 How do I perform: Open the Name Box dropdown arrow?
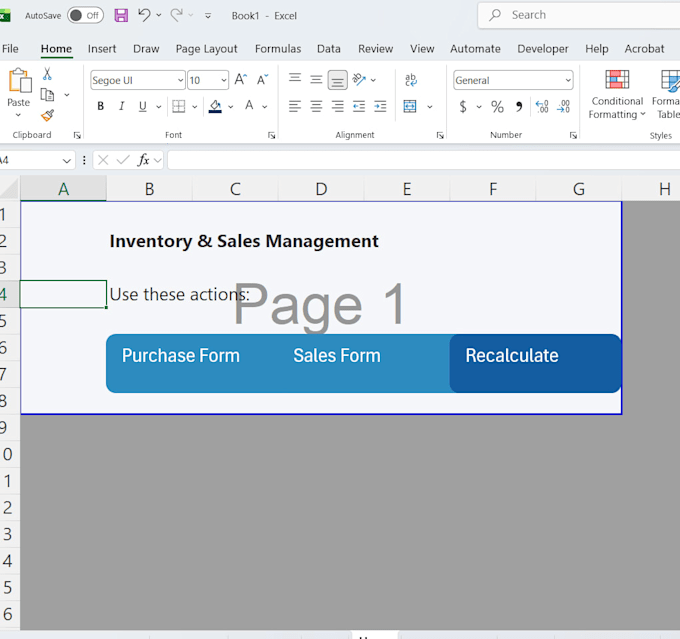click(66, 161)
